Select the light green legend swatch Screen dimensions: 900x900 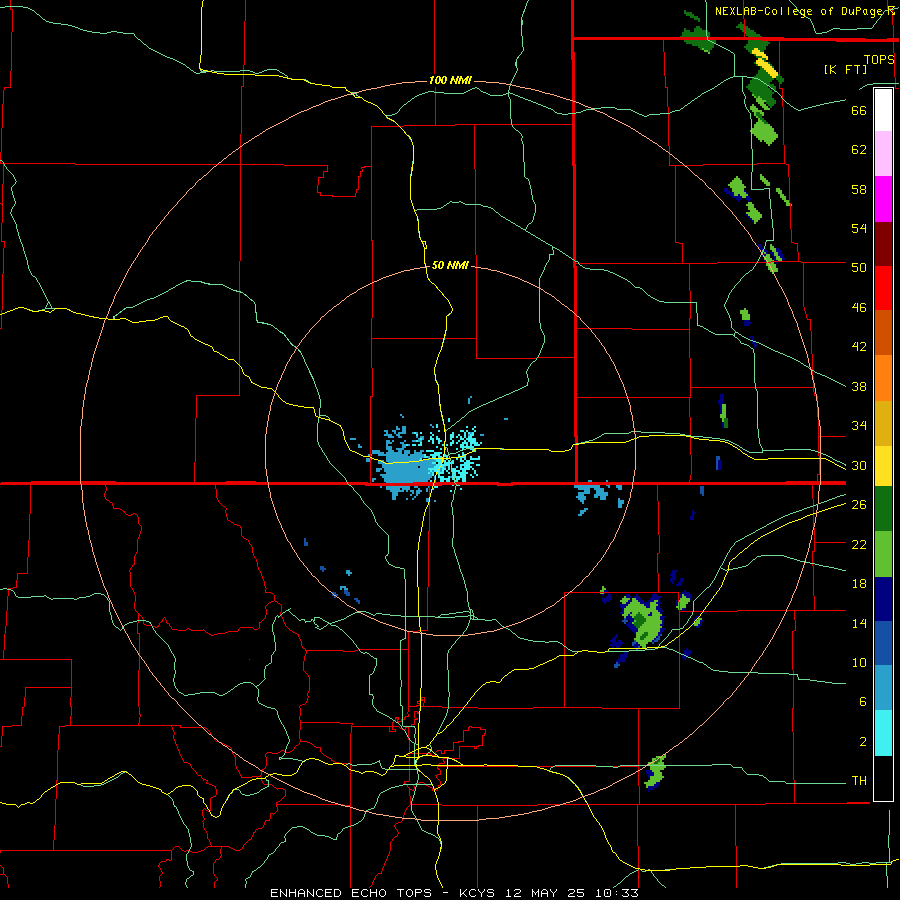click(883, 554)
